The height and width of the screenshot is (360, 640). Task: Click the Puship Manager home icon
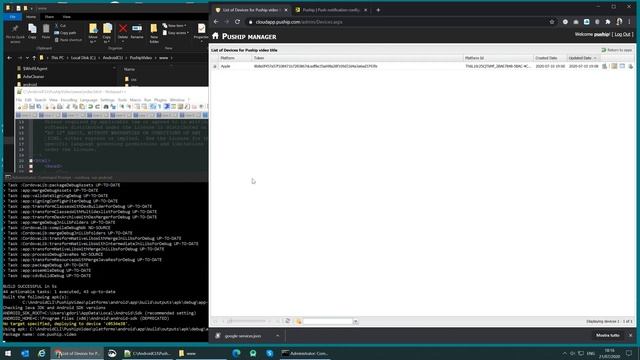pos(215,36)
